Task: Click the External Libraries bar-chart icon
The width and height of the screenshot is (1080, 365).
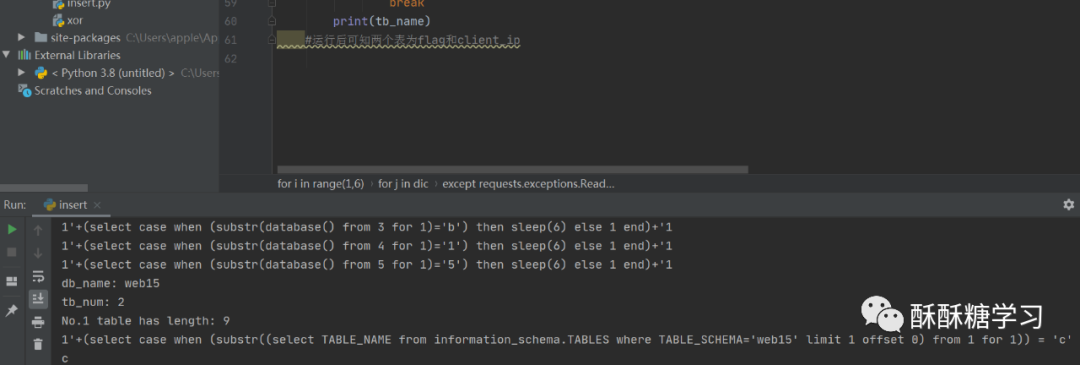Action: pos(24,55)
